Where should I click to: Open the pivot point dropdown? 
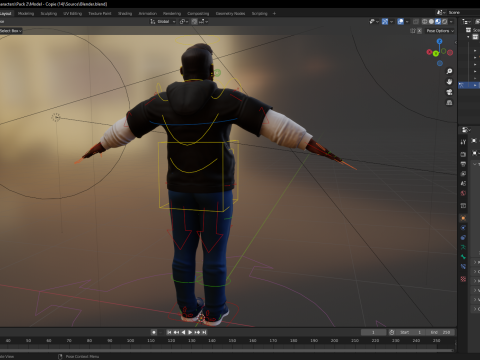click(x=184, y=22)
